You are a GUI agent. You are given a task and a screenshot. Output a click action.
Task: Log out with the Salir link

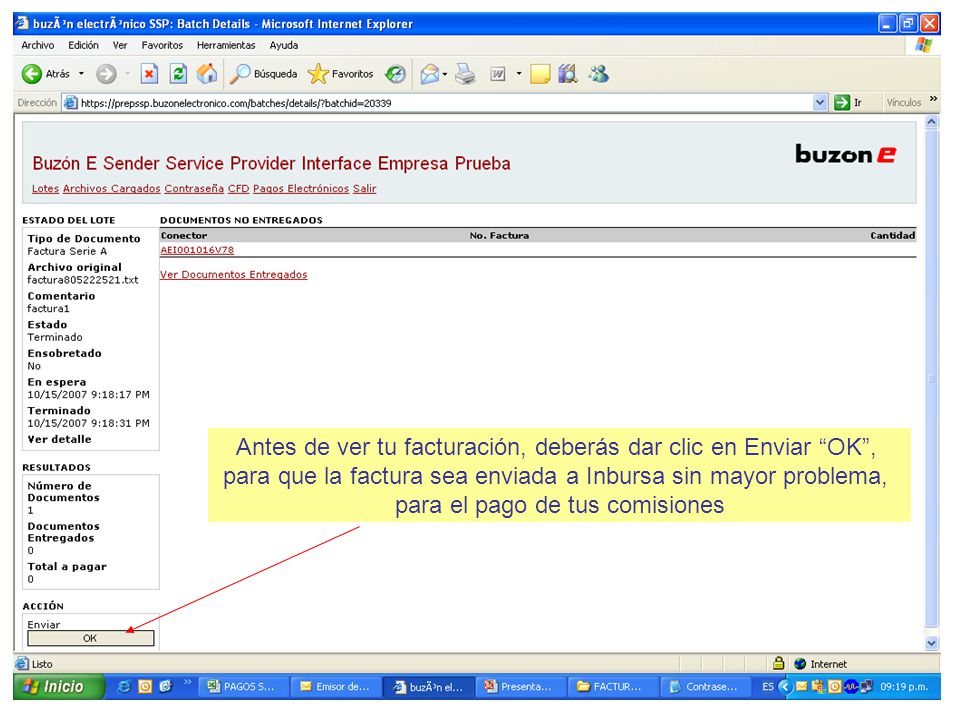(x=364, y=189)
